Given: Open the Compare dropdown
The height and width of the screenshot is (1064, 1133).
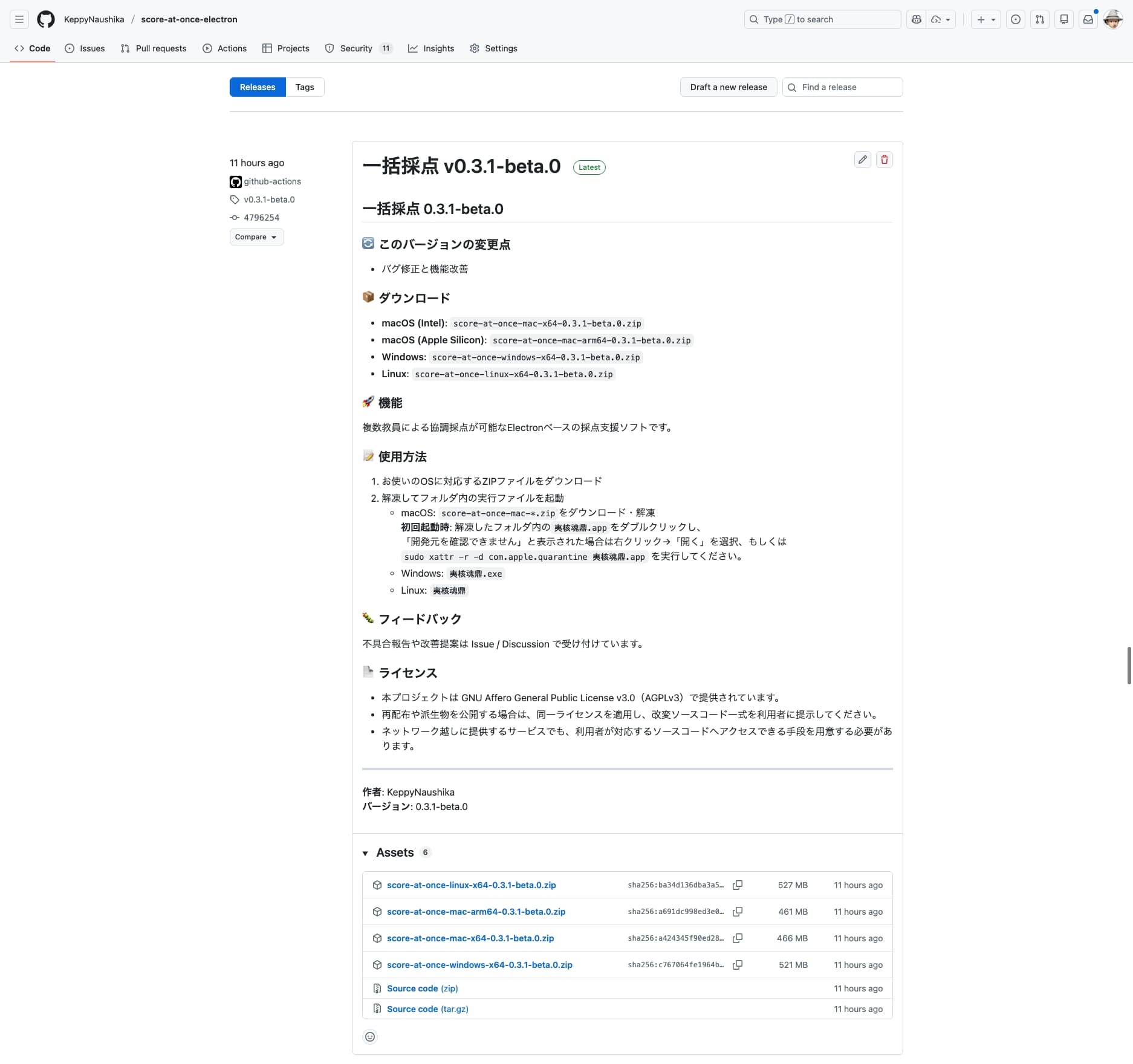Looking at the screenshot, I should click(x=256, y=237).
